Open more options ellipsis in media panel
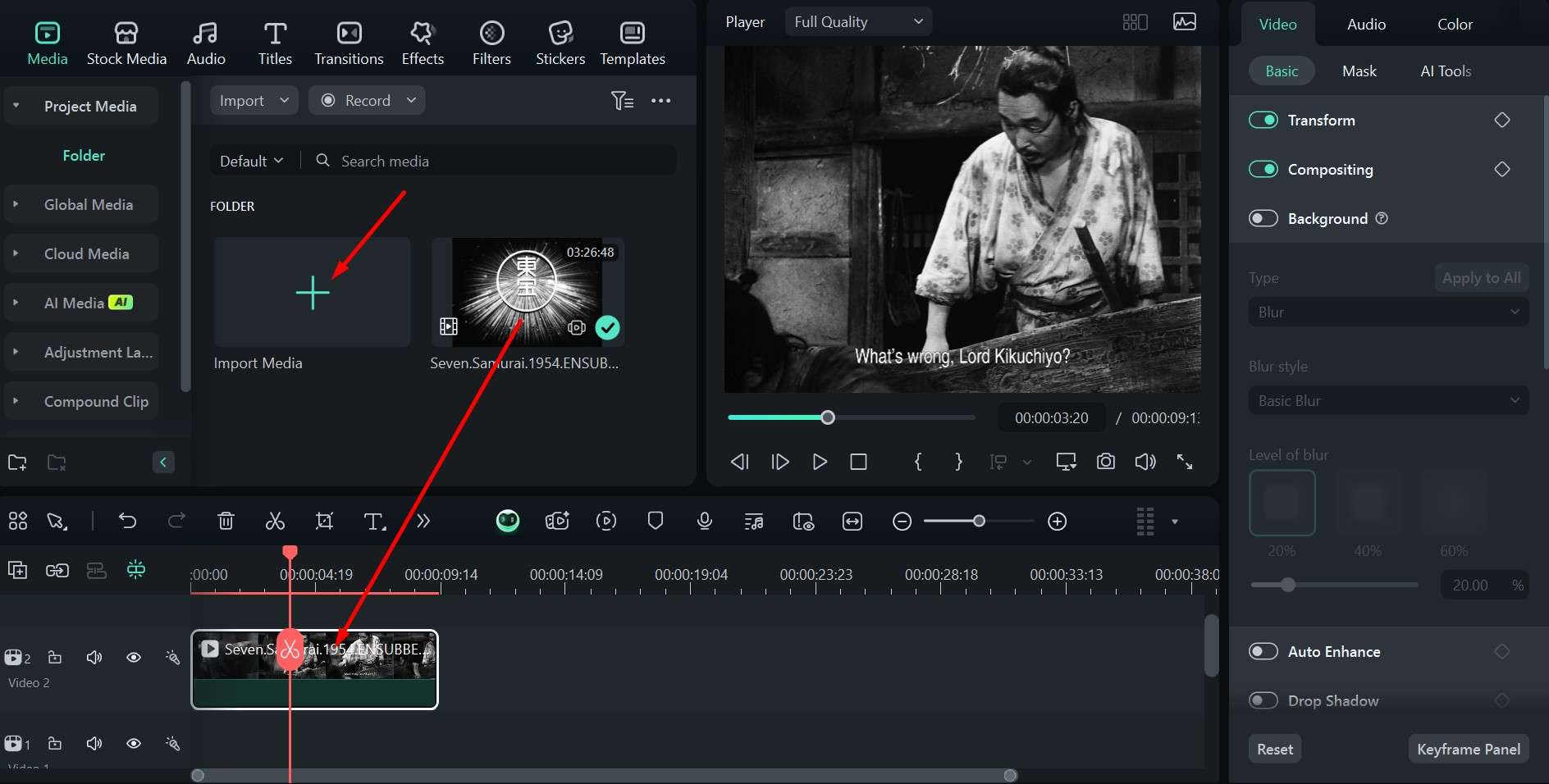The image size is (1549, 784). 660,101
